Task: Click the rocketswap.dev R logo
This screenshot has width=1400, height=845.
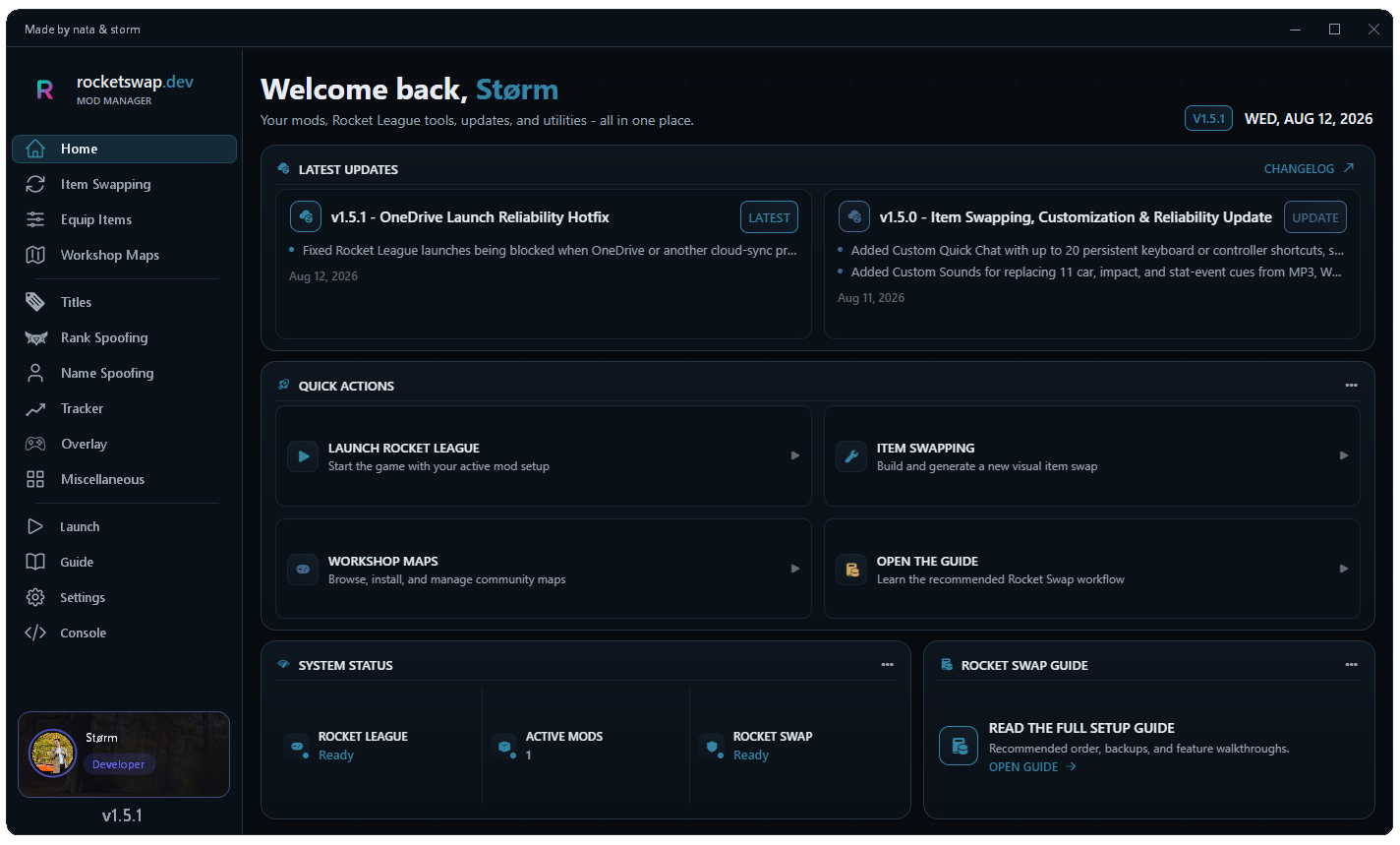Action: click(45, 90)
